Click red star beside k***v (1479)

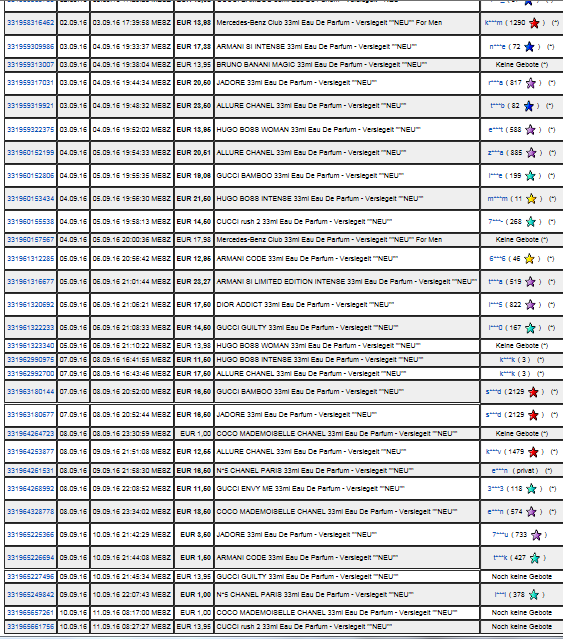pyautogui.click(x=533, y=452)
